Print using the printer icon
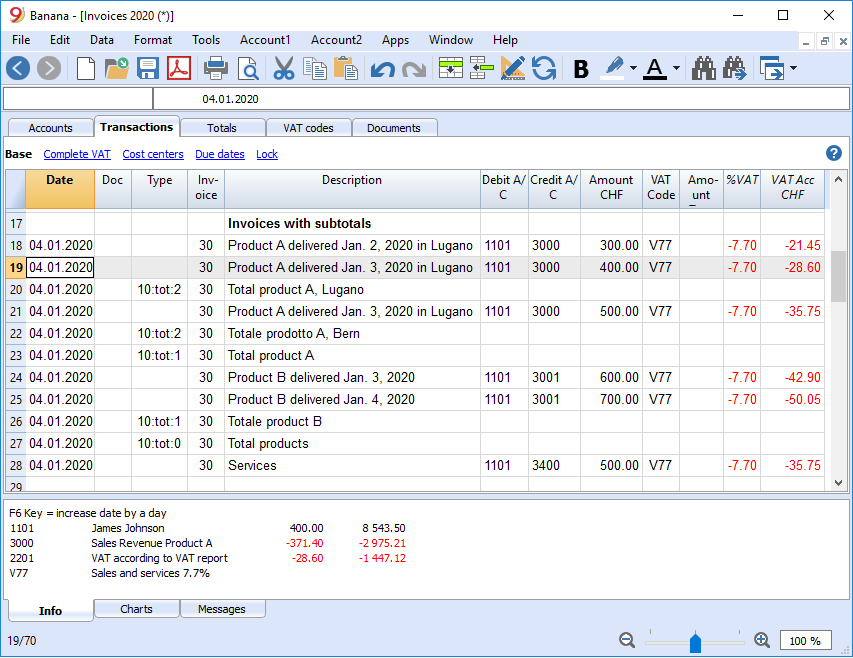 pyautogui.click(x=216, y=69)
